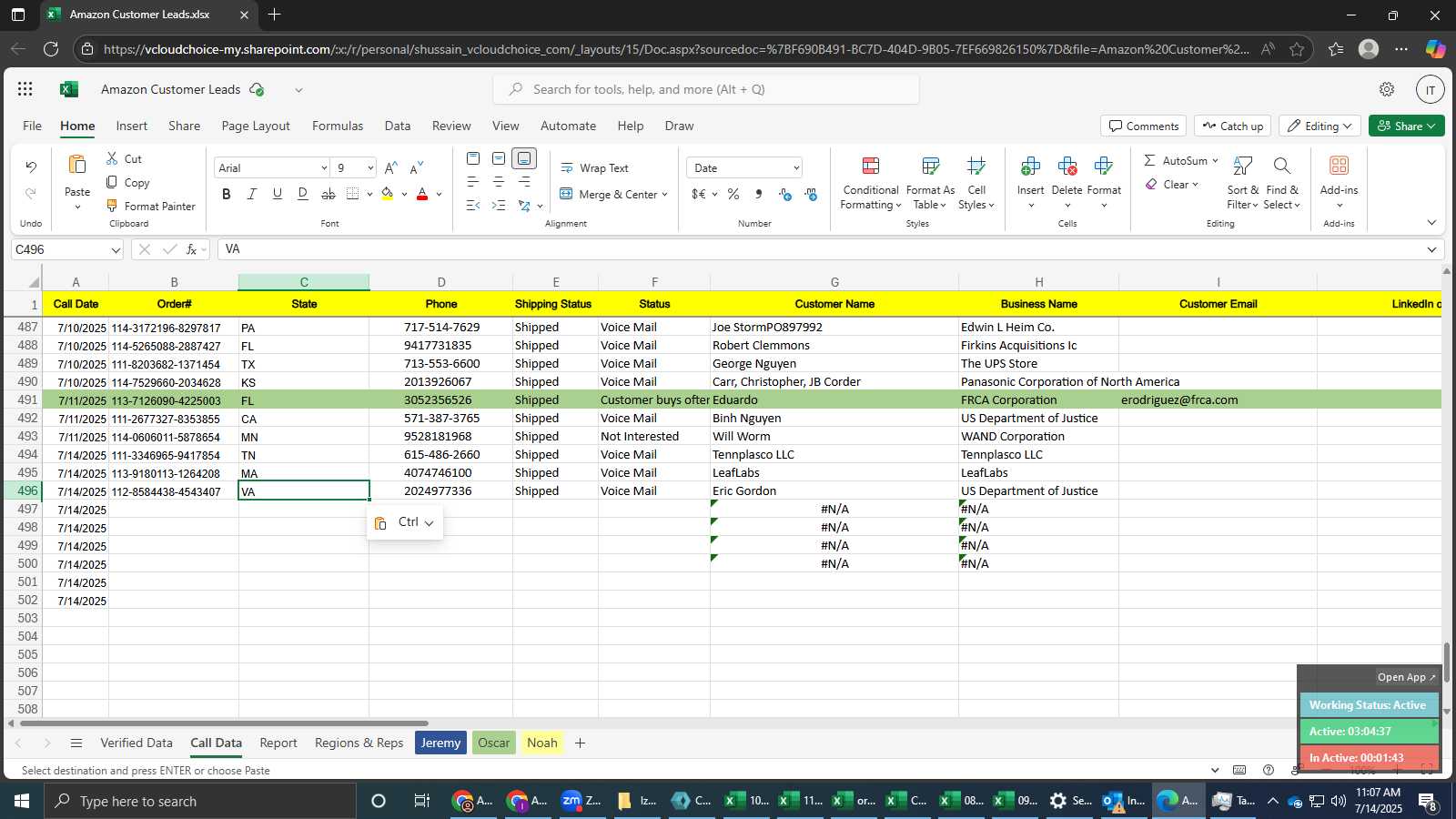Image resolution: width=1456 pixels, height=819 pixels.
Task: Toggle Center horizontal alignment
Action: pos(499,182)
